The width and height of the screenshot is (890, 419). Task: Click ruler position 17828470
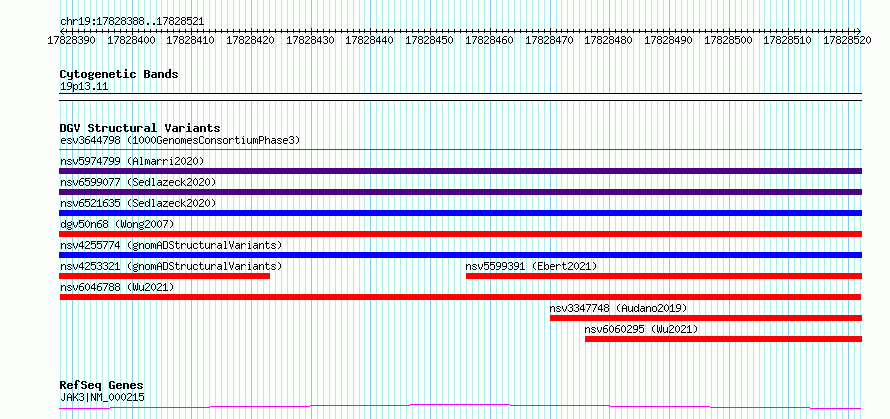pyautogui.click(x=550, y=40)
